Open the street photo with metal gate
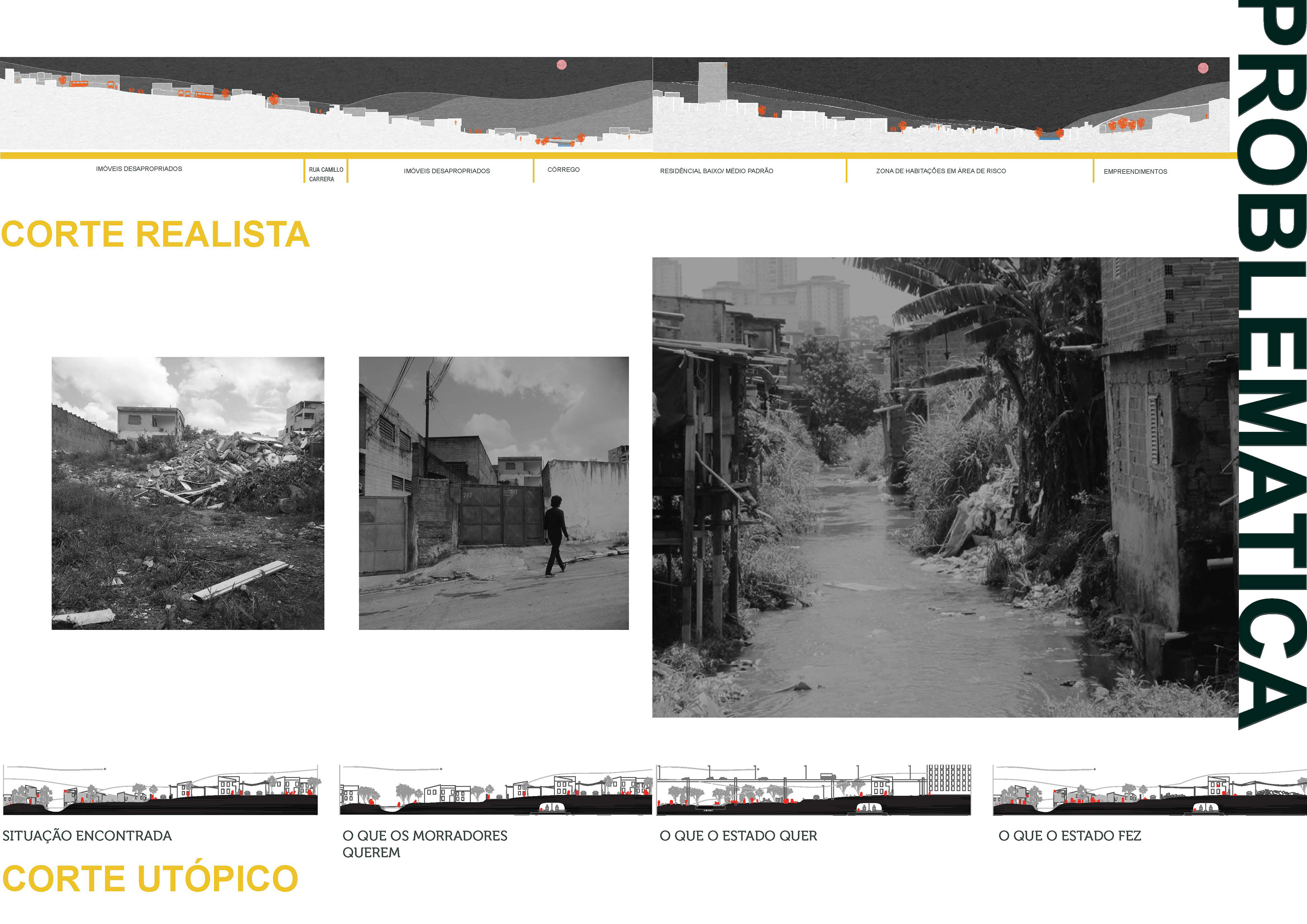Screen dimensions: 1307x924 (494, 493)
